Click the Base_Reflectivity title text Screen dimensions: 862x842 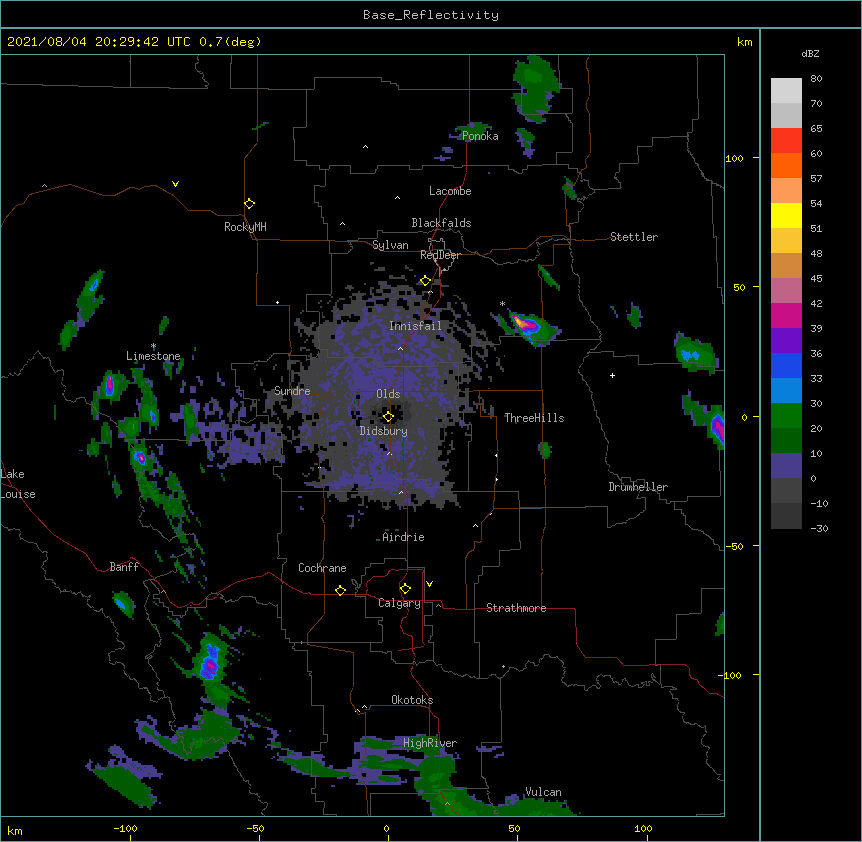tap(431, 15)
